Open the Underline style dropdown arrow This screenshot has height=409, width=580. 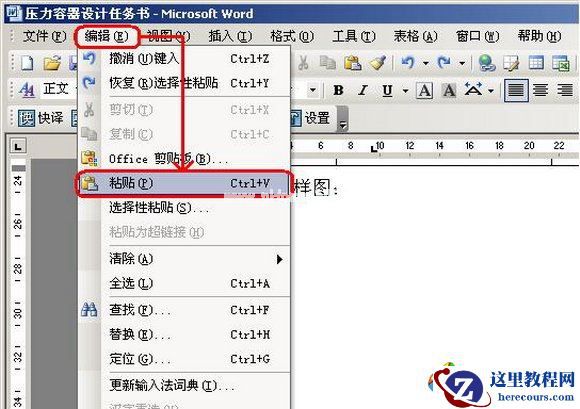point(405,91)
